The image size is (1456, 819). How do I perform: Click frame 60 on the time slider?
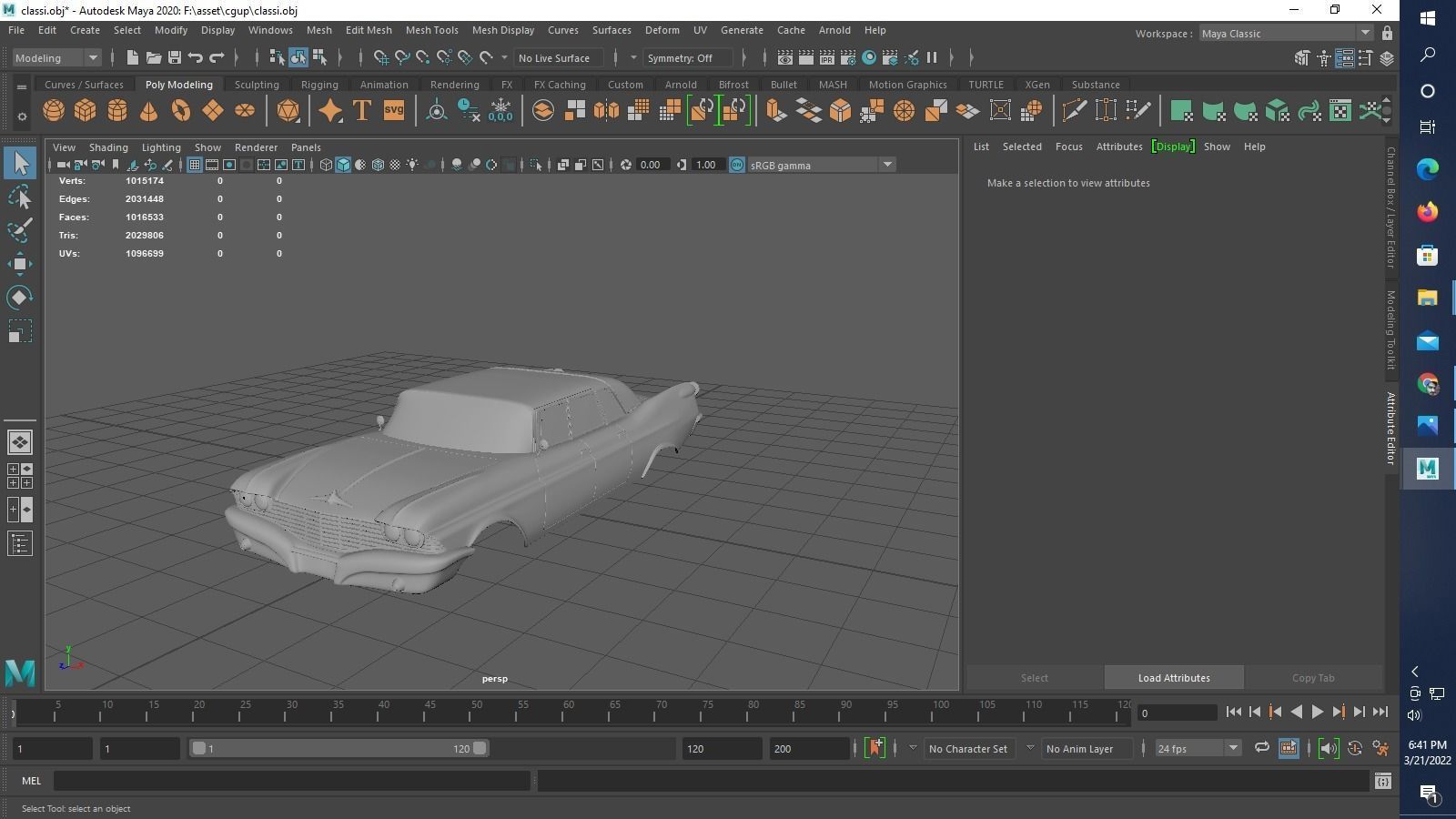tap(569, 711)
